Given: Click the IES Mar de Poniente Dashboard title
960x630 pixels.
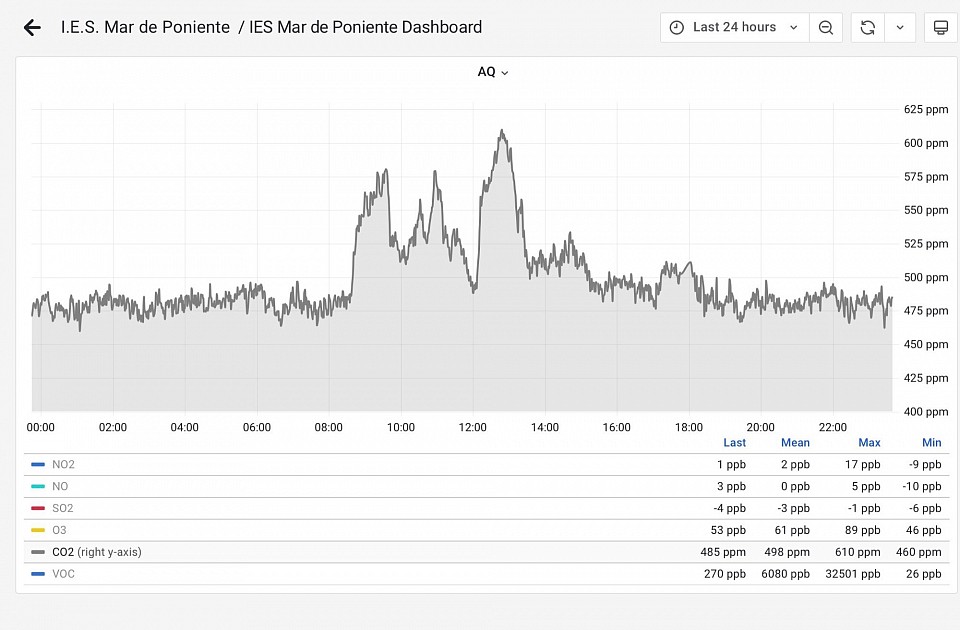Looking at the screenshot, I should [x=366, y=28].
